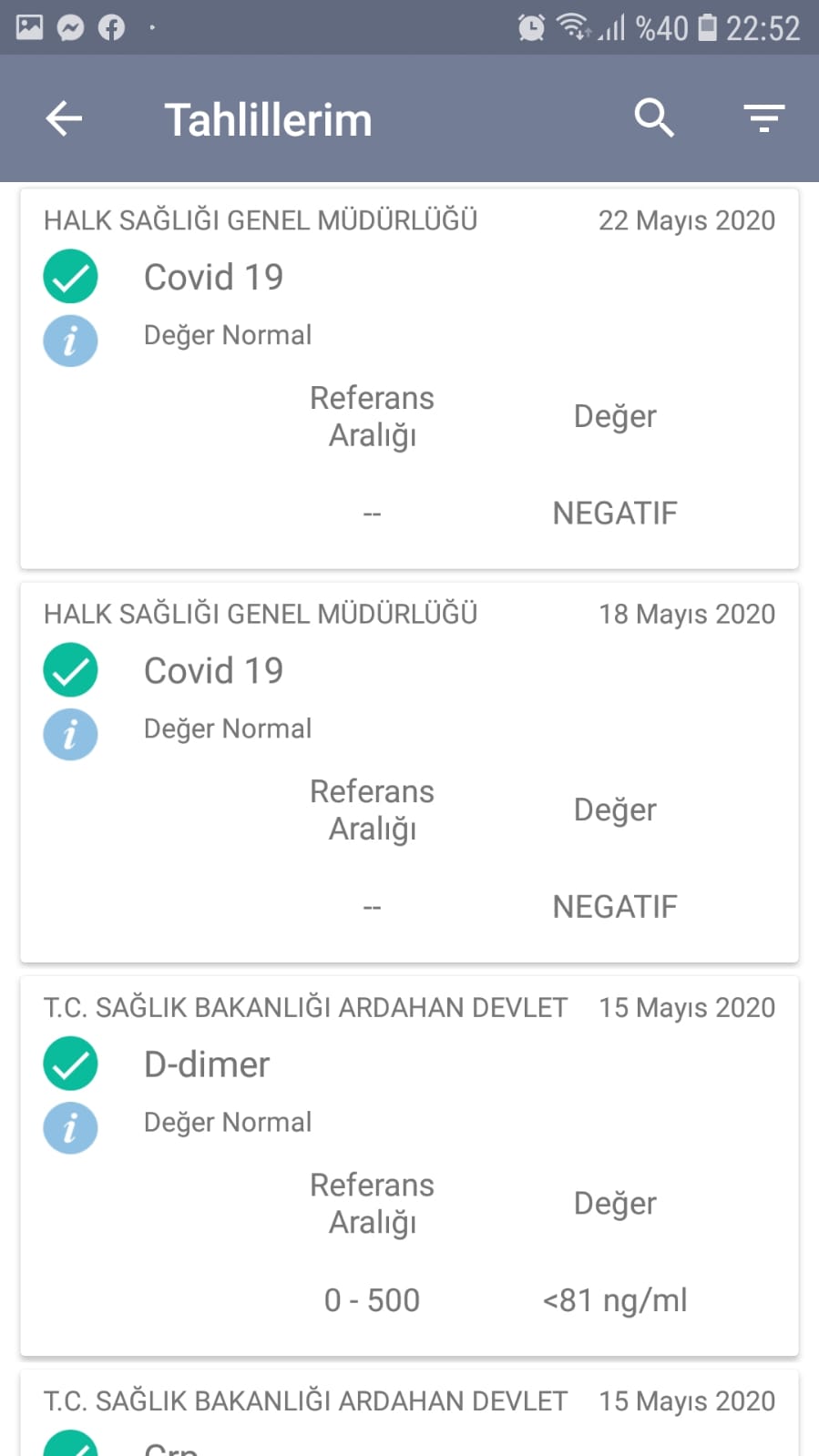The width and height of the screenshot is (819, 1456).
Task: Tap info icon for 22 Mayıs Covid 19
Action: 70,341
